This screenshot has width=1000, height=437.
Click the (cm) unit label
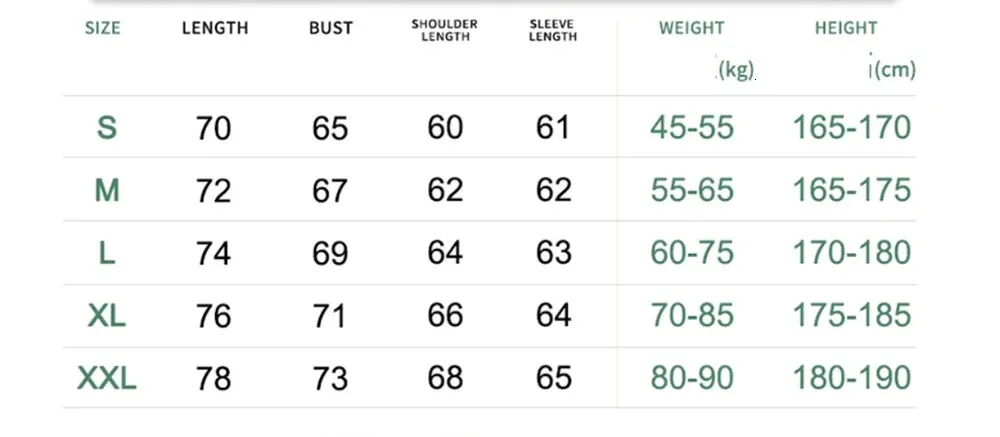click(x=893, y=71)
